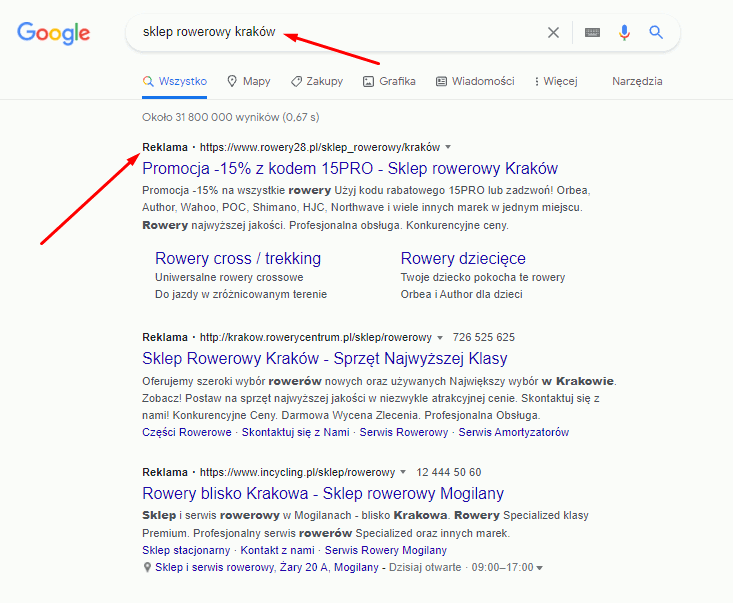The image size is (733, 603).
Task: Open the 'Serwis Rowery Mogilany' sitelink
Action: (386, 550)
